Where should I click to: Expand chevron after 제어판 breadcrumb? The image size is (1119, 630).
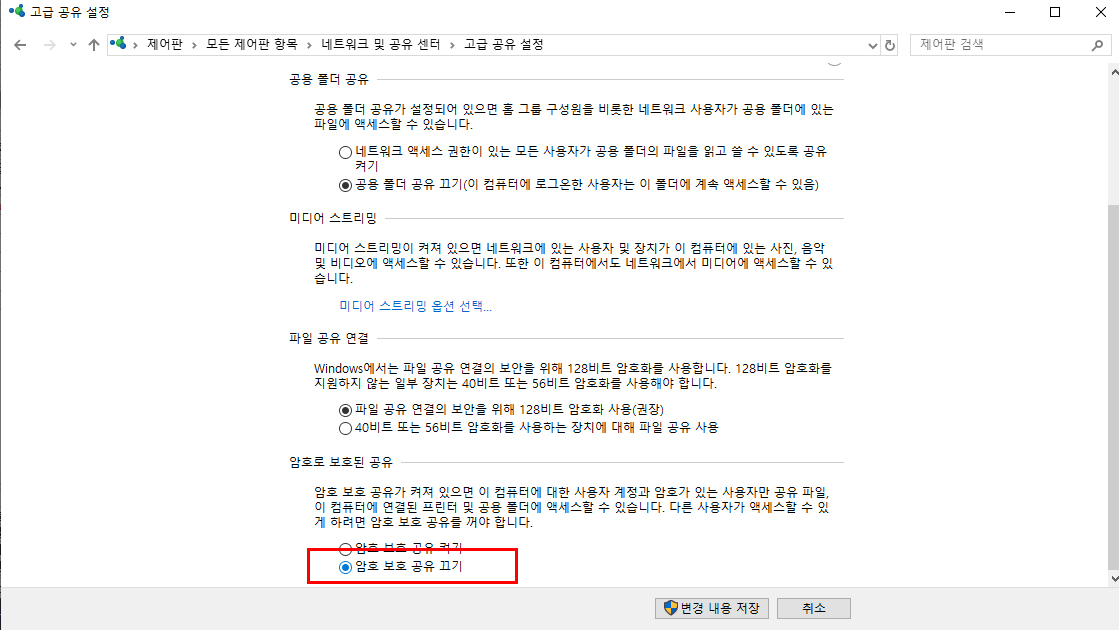pyautogui.click(x=194, y=45)
